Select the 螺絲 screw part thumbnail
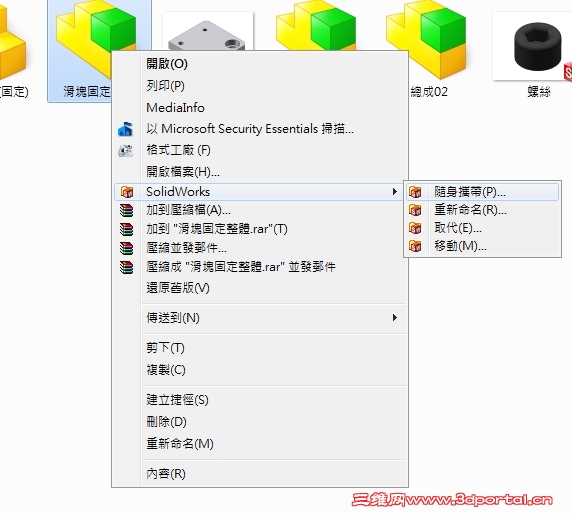The height and width of the screenshot is (513, 572). pos(536,51)
